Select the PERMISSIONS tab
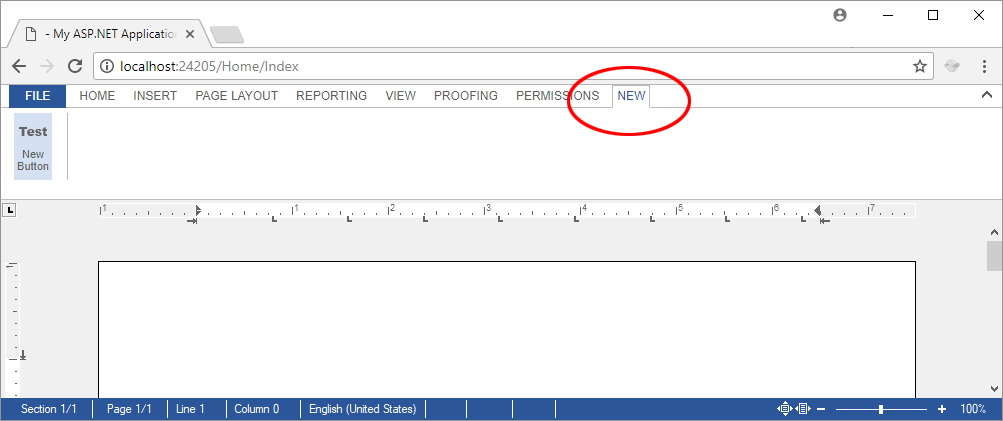The height and width of the screenshot is (421, 1003). pyautogui.click(x=558, y=96)
